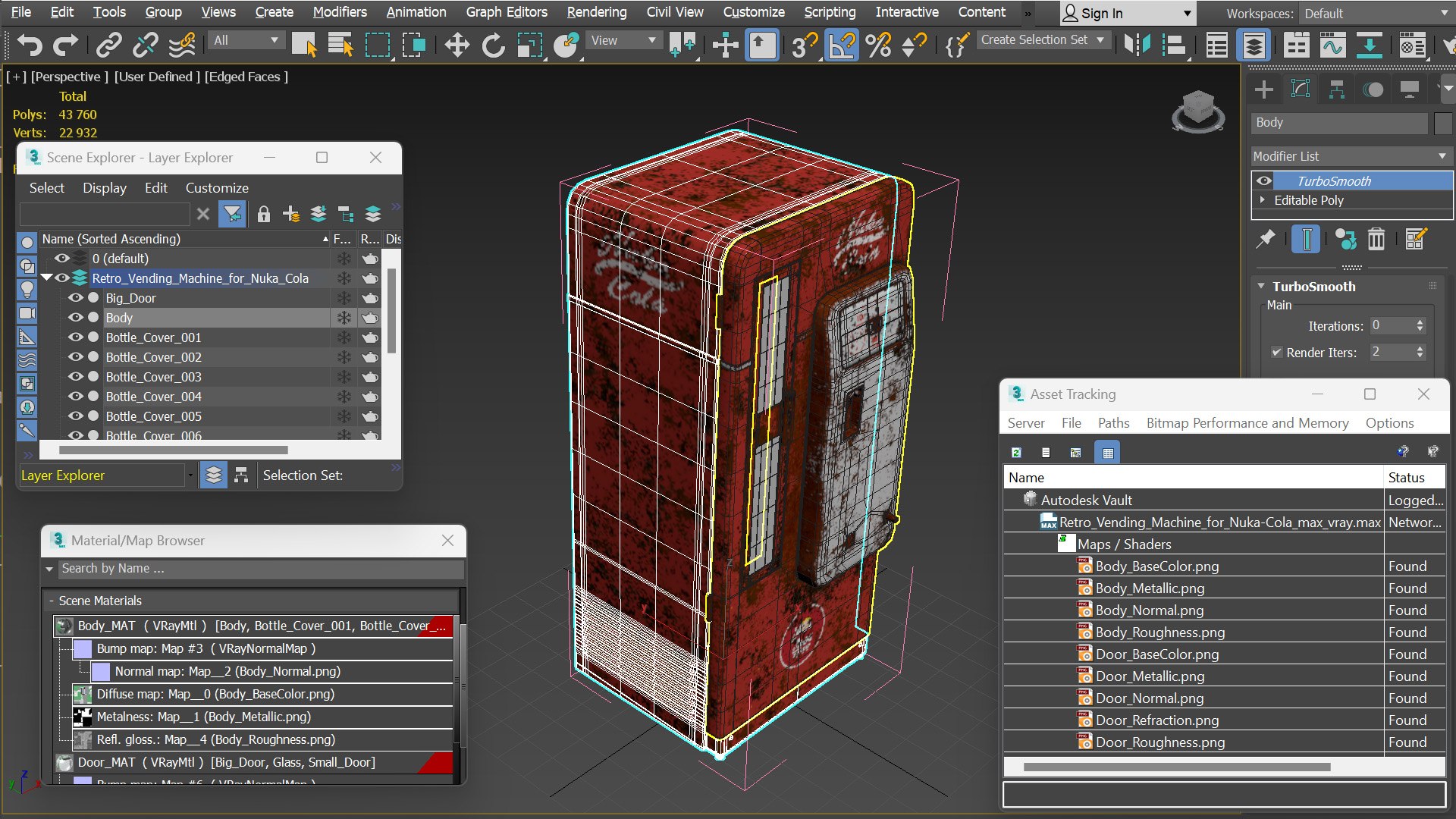1456x819 pixels.
Task: Open the Display panel tab icon
Action: pos(1410,89)
